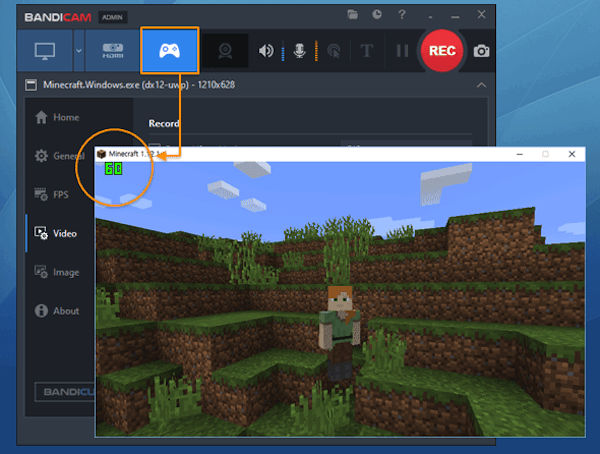Open the FPS settings section

[x=52, y=194]
